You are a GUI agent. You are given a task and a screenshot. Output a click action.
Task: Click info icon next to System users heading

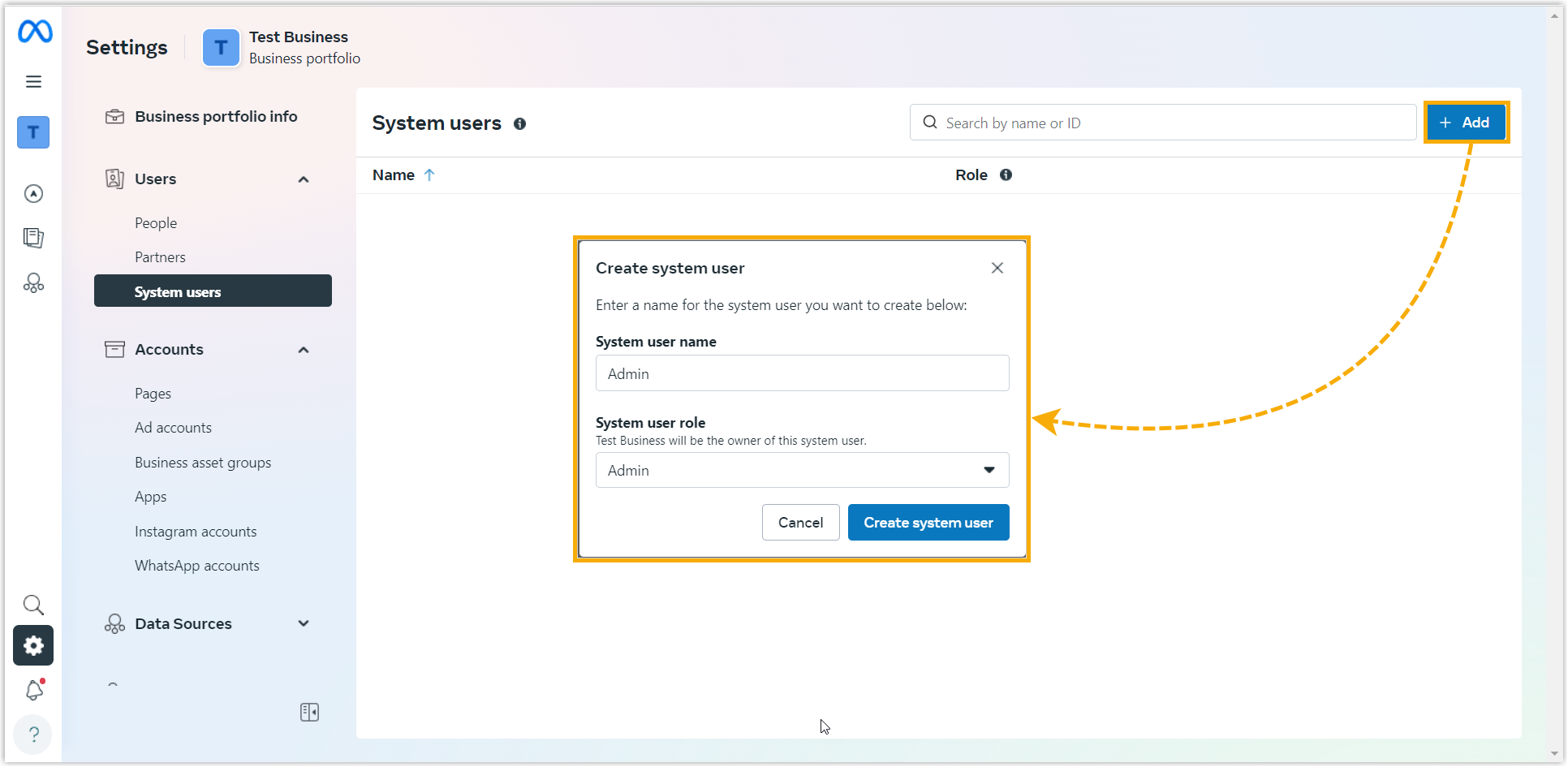pos(519,124)
